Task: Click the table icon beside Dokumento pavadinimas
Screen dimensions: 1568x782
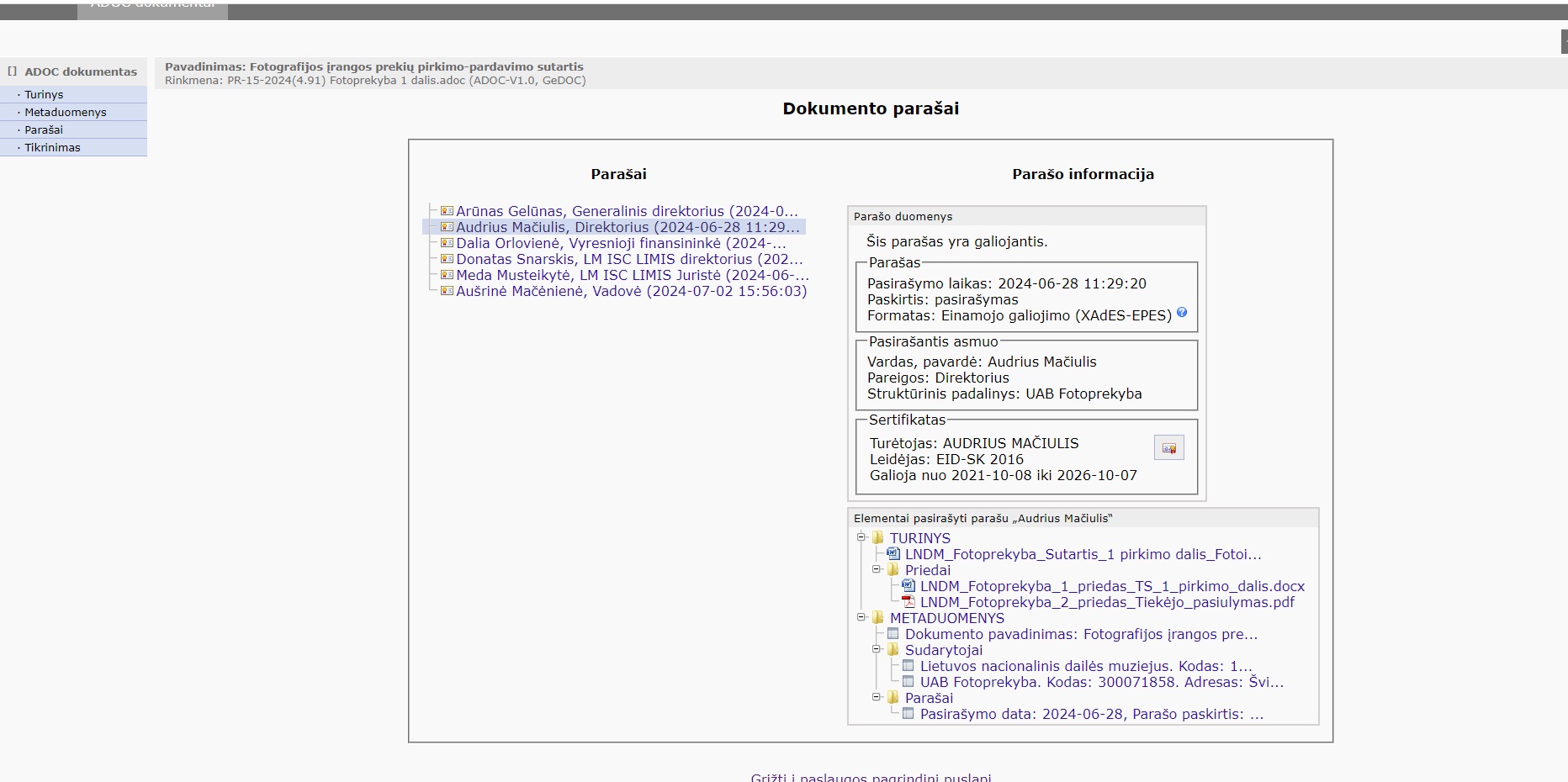Action: (x=893, y=634)
